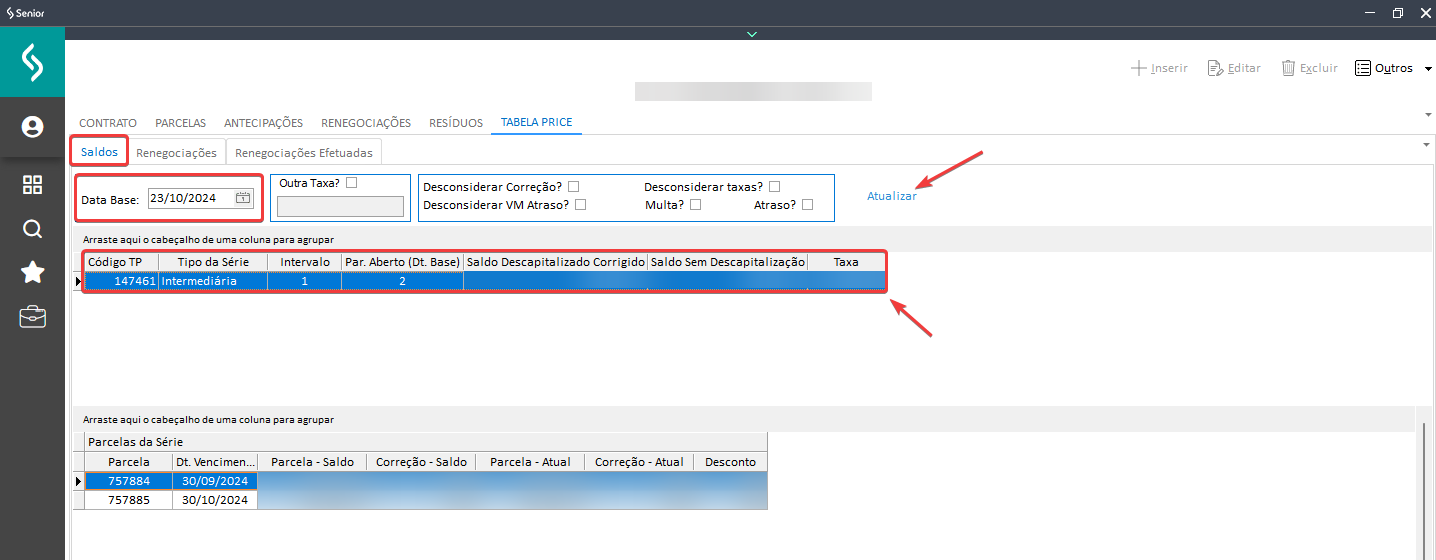The image size is (1436, 560).
Task: Open the calendar picker for Data Base
Action: (243, 198)
